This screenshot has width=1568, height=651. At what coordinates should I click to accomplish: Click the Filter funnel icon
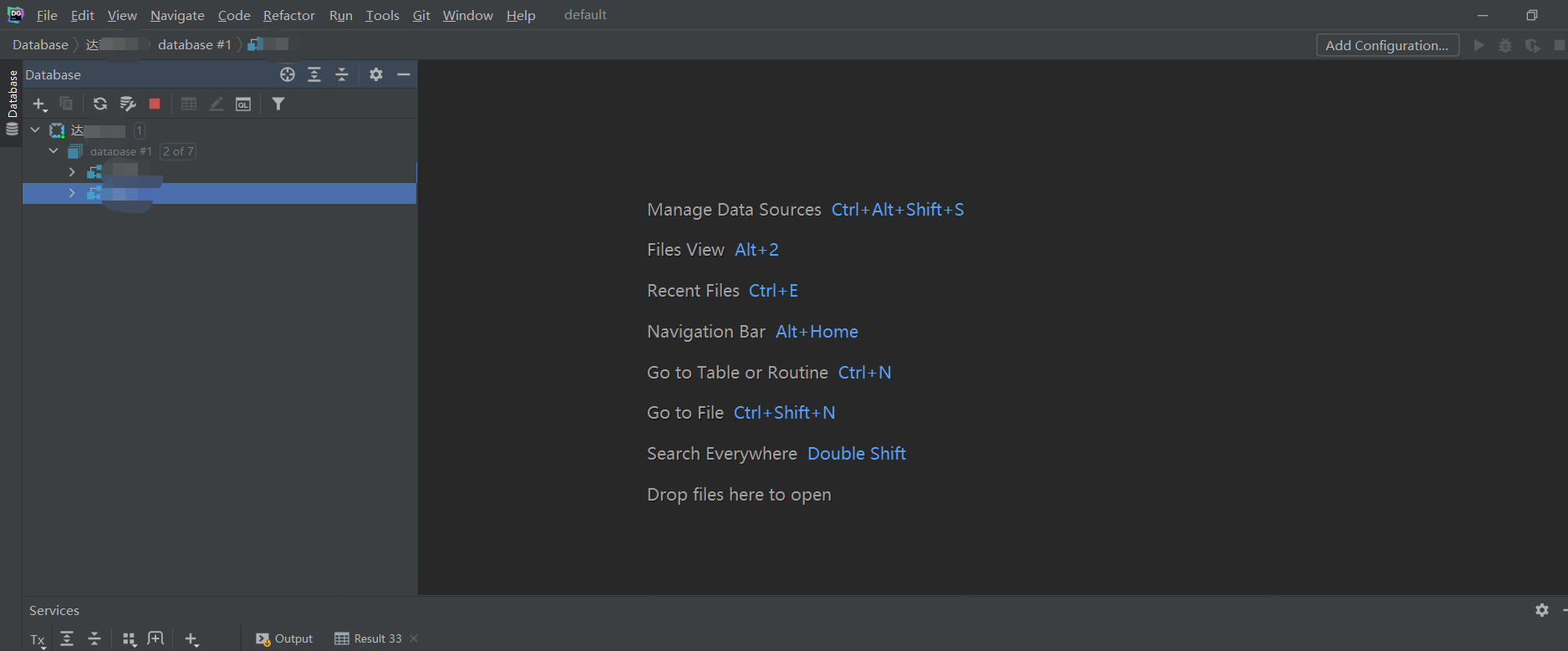coord(278,104)
